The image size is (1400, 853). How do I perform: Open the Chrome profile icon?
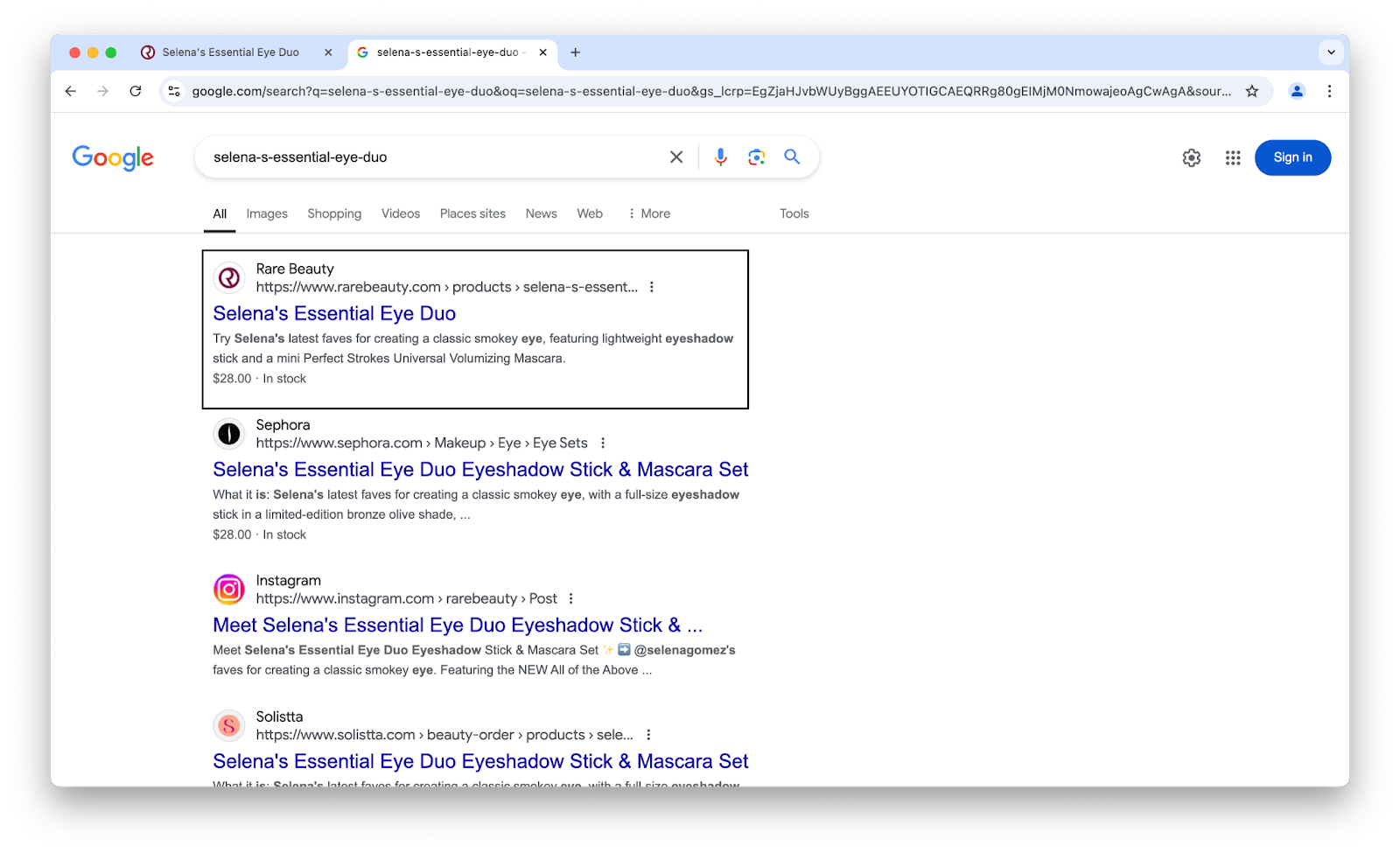click(1297, 91)
